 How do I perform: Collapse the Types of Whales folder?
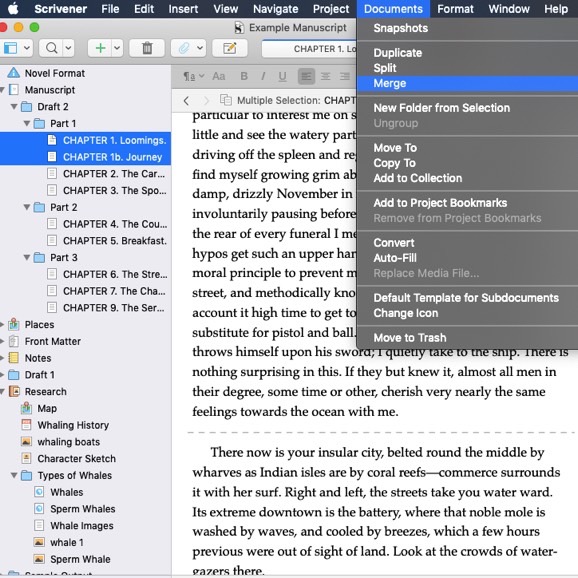coord(14,475)
